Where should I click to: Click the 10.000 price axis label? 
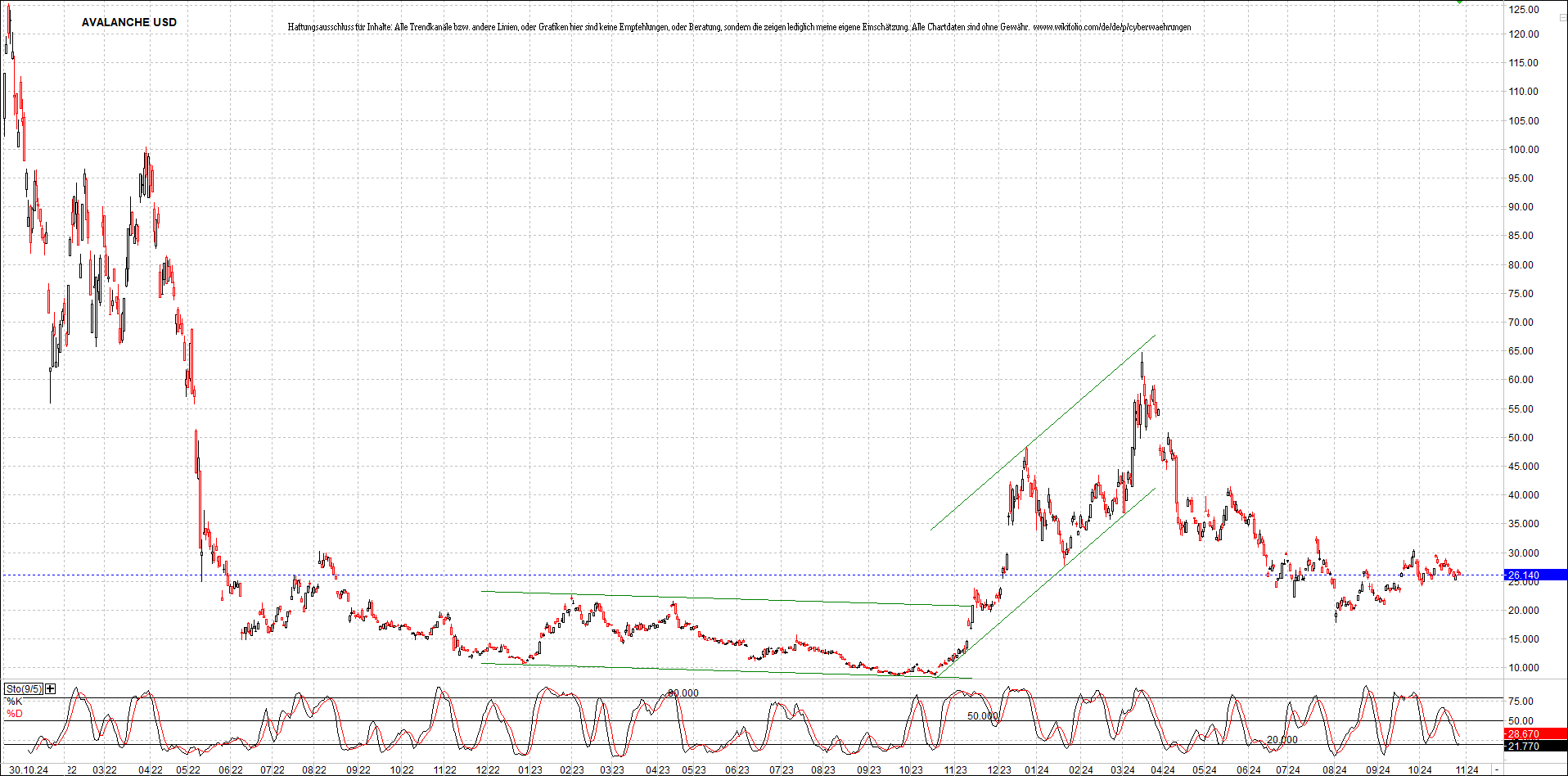point(1524,668)
